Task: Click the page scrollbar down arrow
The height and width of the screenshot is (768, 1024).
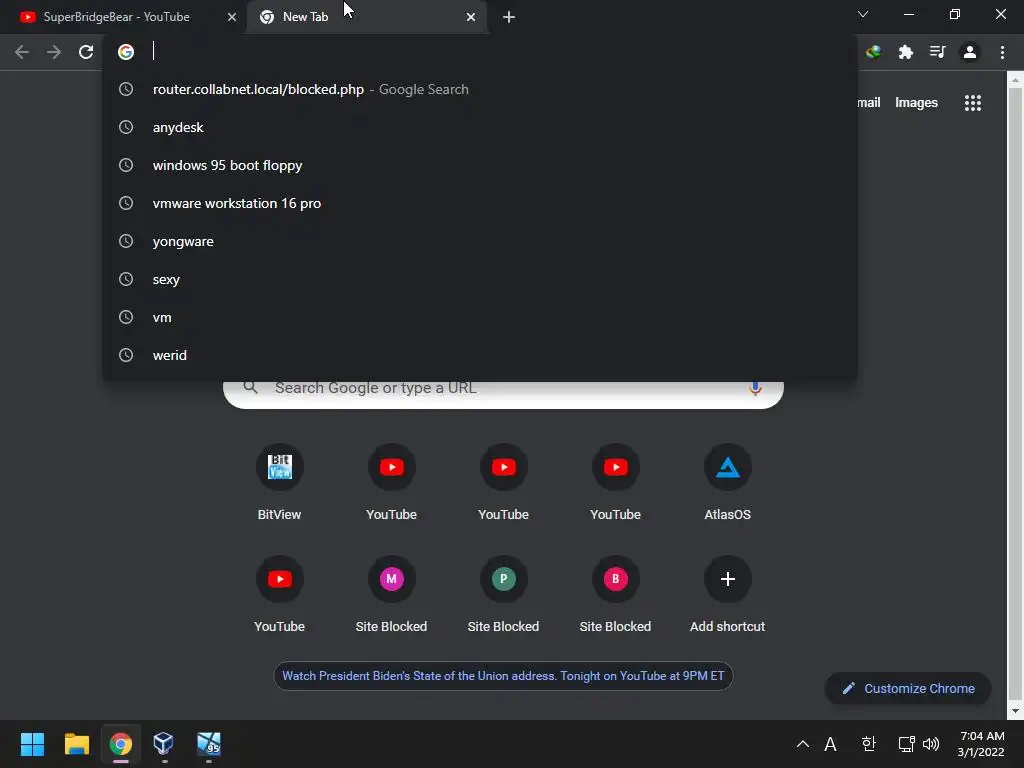Action: click(1014, 711)
